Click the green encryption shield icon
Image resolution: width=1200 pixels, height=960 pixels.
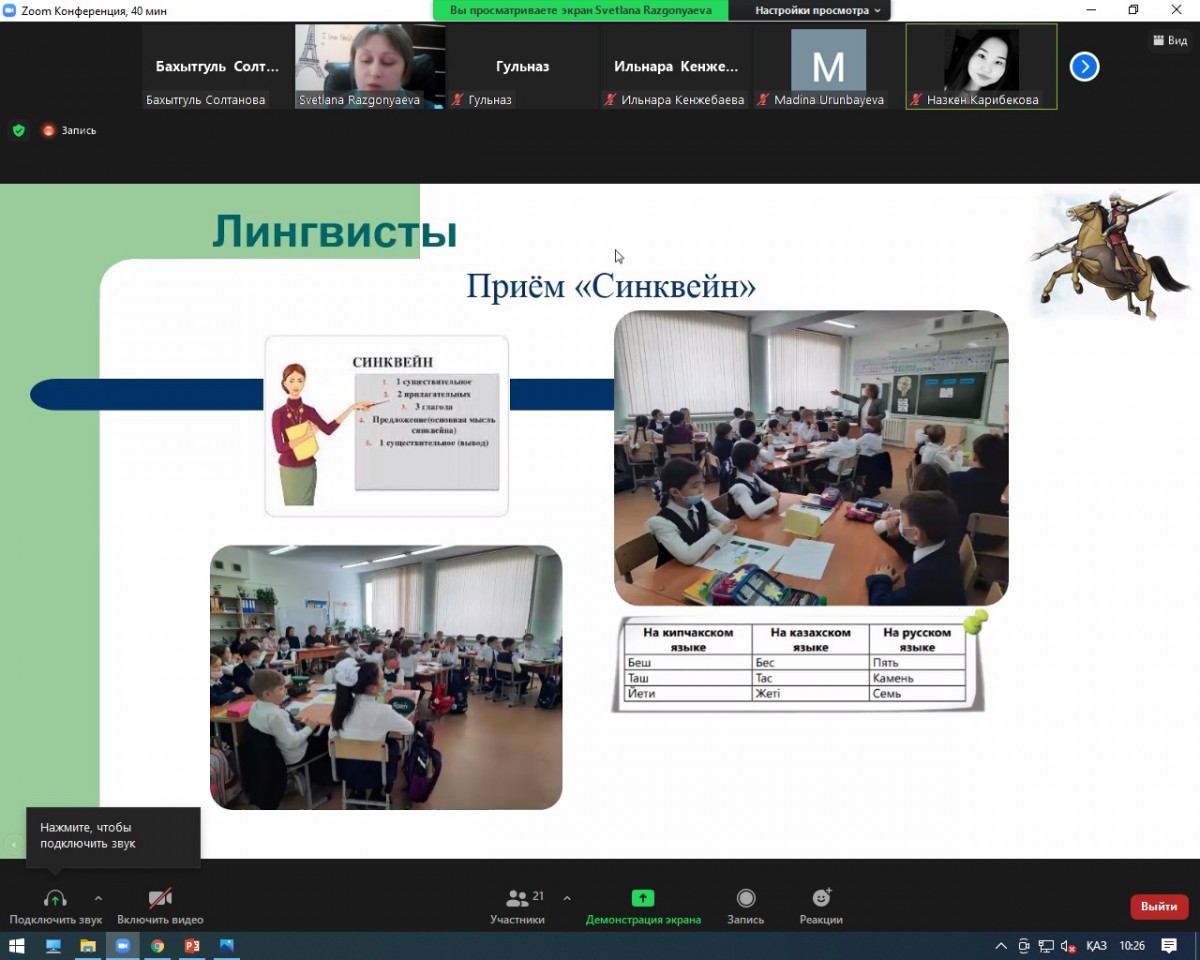click(x=18, y=130)
